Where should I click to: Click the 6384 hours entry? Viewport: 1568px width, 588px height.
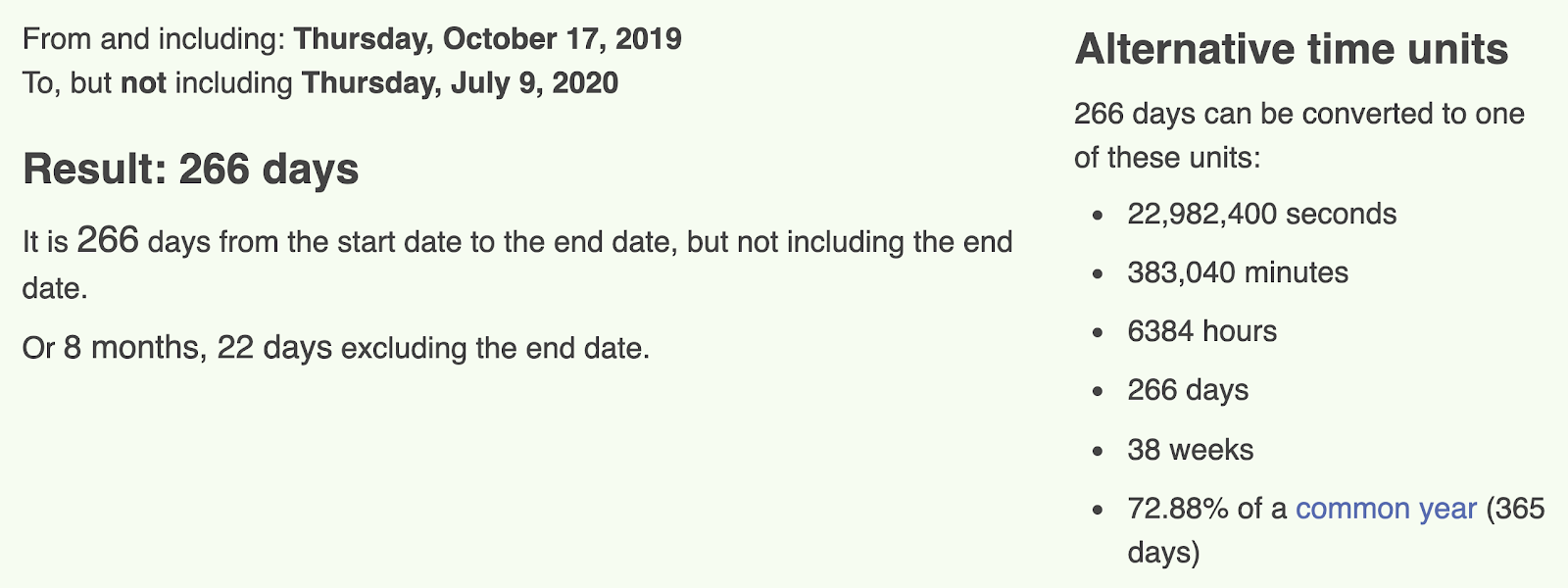coord(1201,331)
